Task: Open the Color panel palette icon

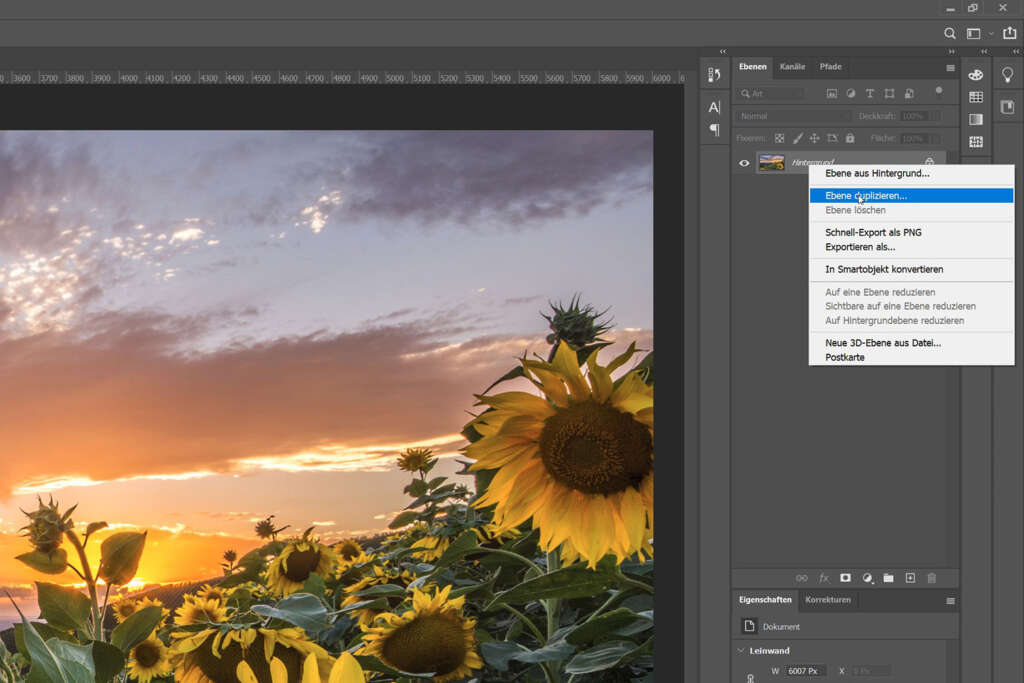Action: pyautogui.click(x=976, y=75)
